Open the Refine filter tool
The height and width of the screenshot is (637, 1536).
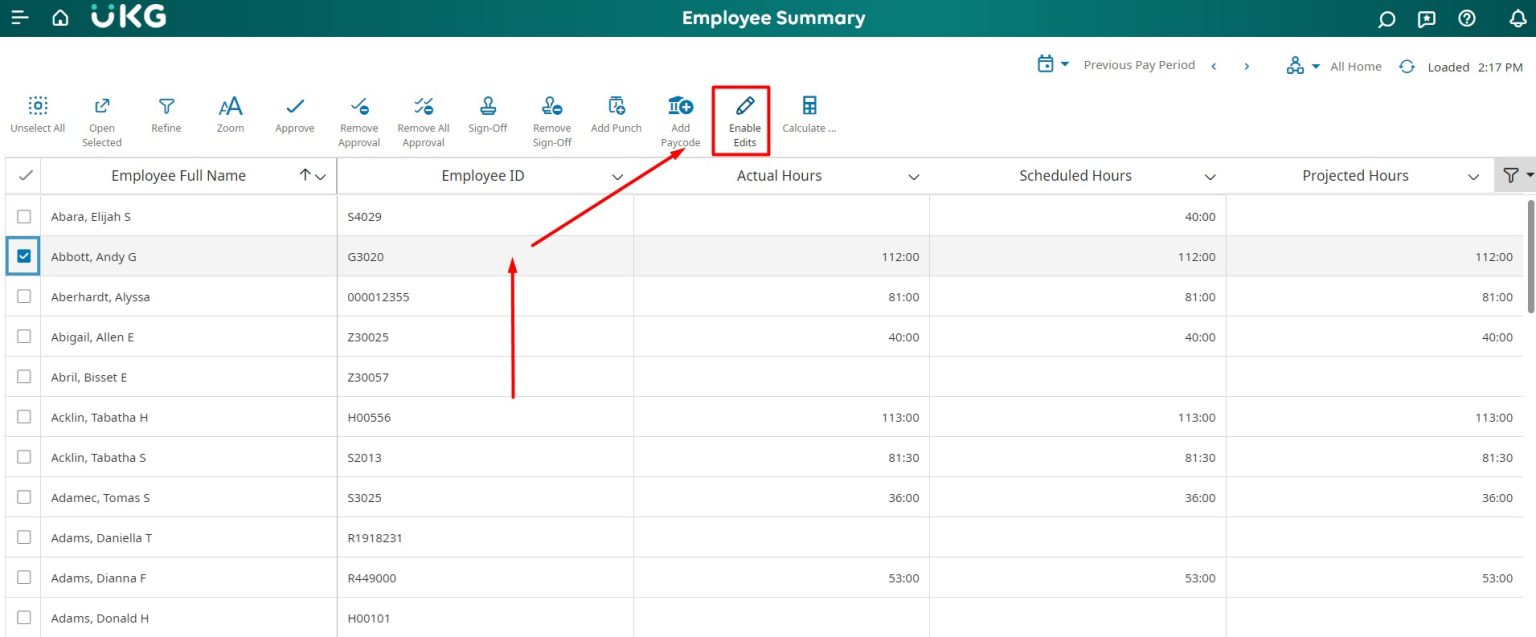[166, 113]
